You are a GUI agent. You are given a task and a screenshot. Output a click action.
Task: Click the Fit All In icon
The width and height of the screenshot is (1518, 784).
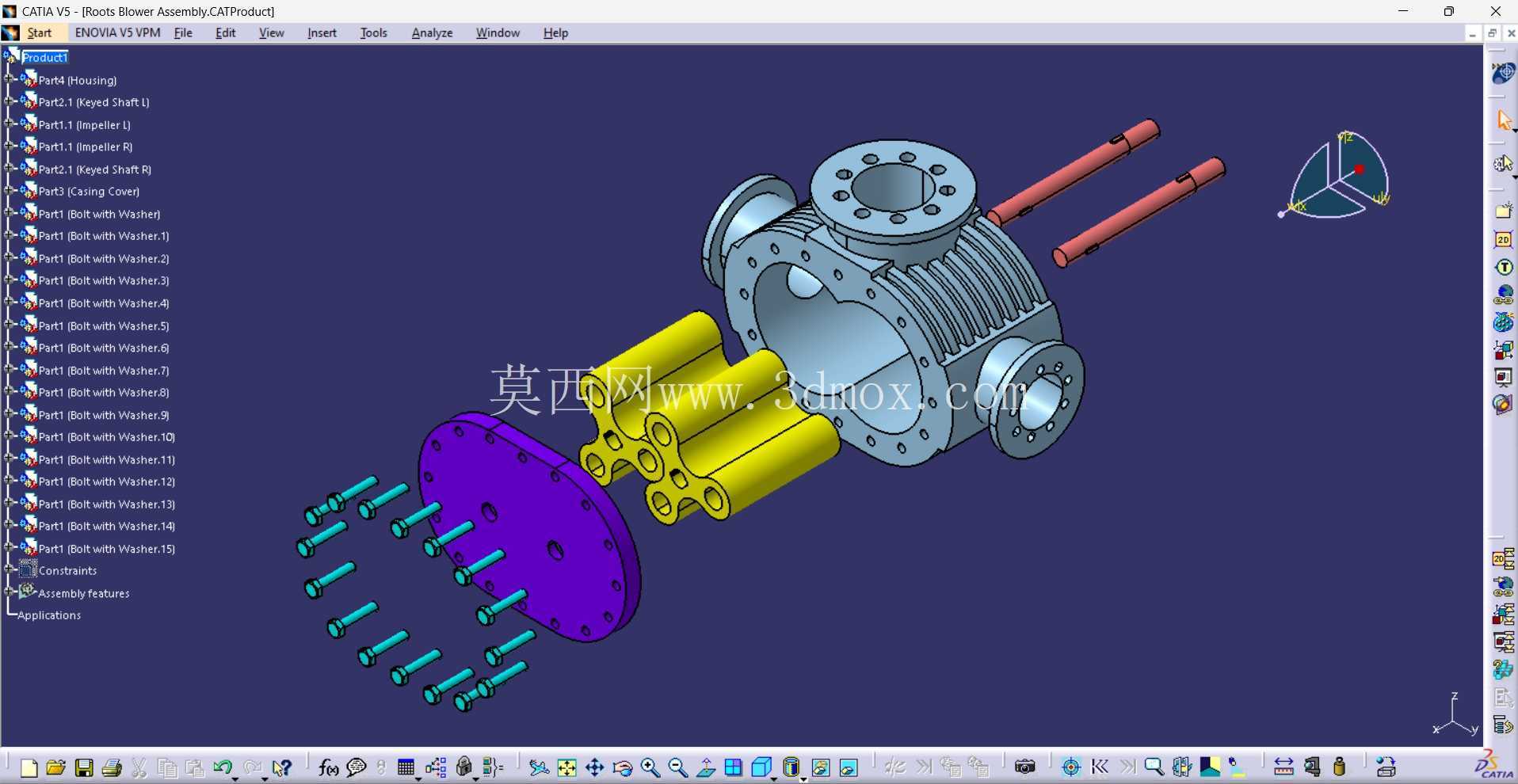coord(566,767)
